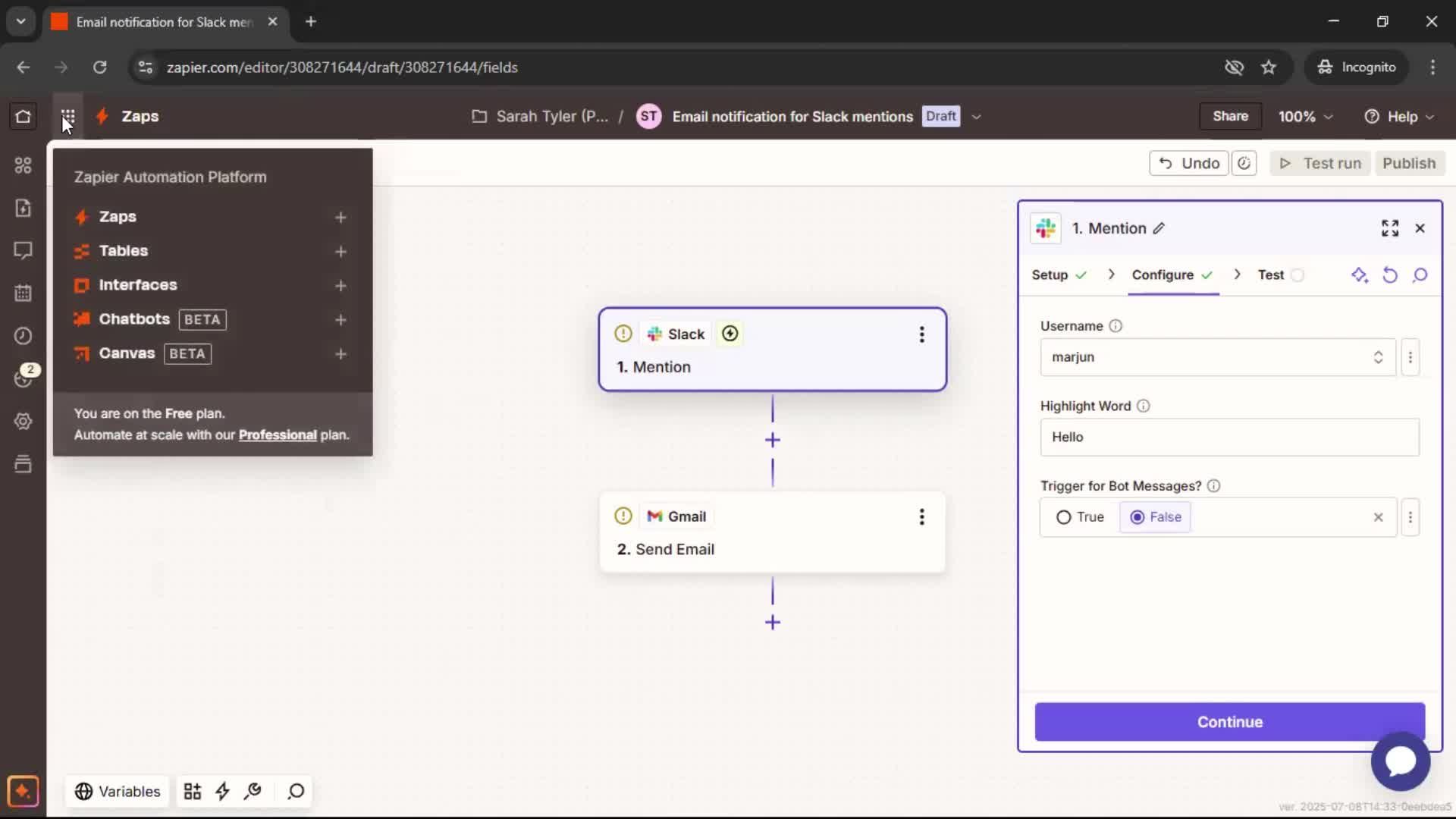
Task: Open the calendar sidebar icon
Action: point(23,293)
